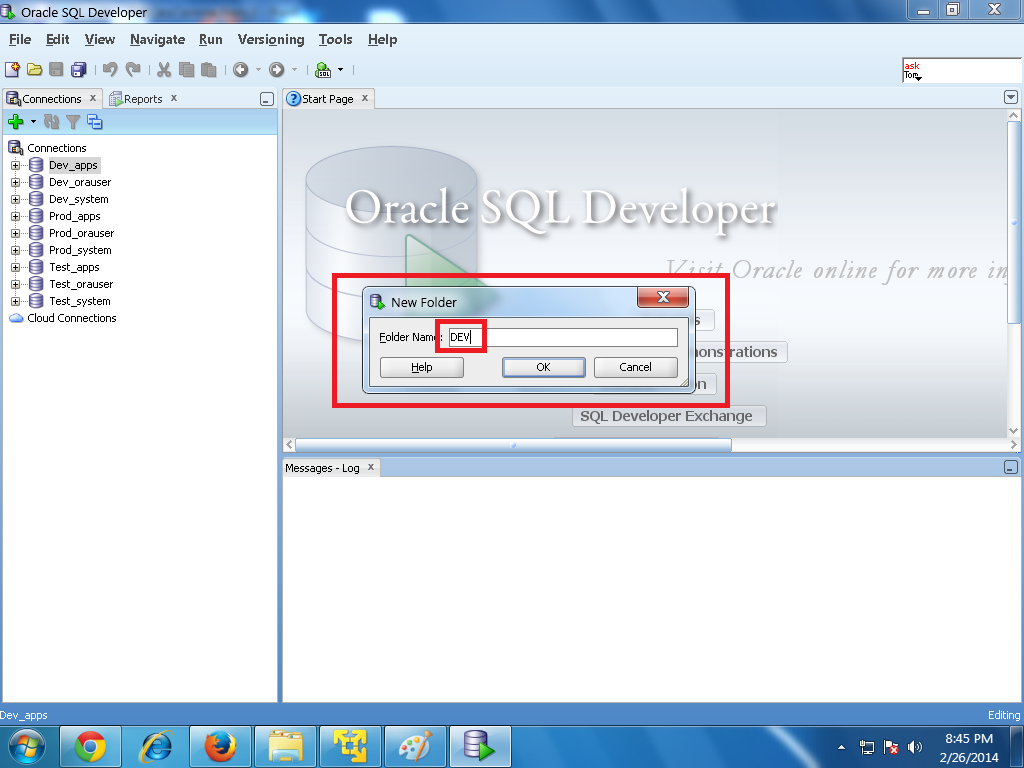Click the Folder Name input field
Image resolution: width=1024 pixels, height=768 pixels.
point(563,337)
